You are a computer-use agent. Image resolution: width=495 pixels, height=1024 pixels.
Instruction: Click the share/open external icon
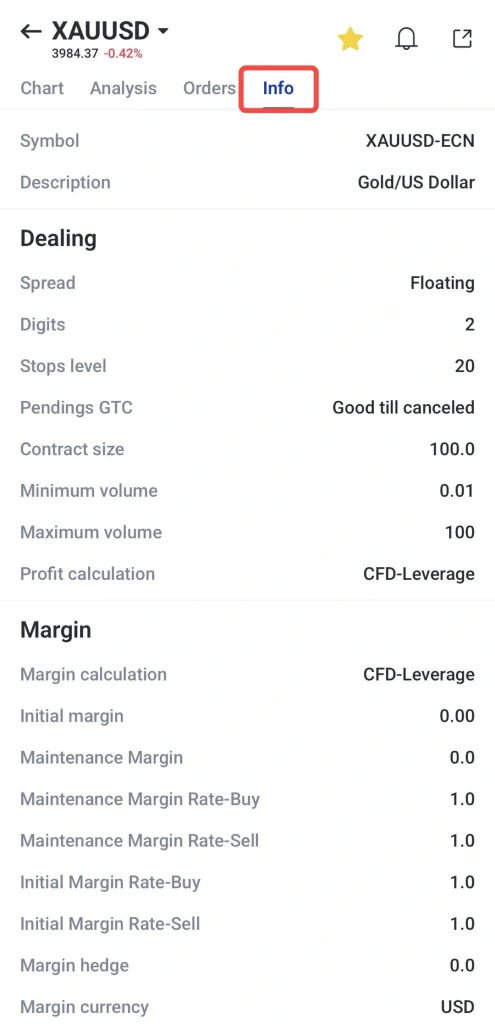(462, 39)
